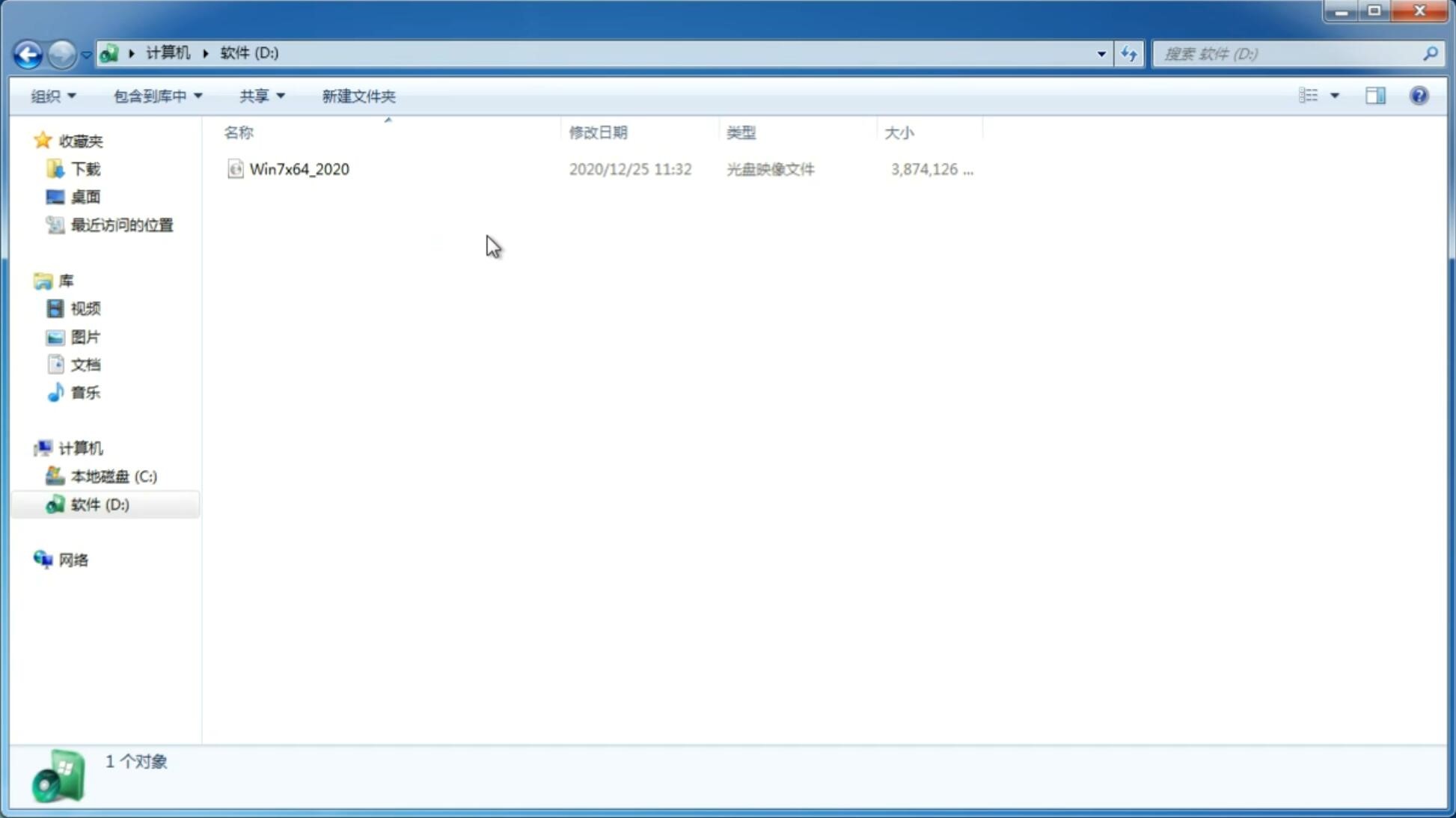The image size is (1456, 818).
Task: Click the address bar path field
Action: click(x=600, y=53)
